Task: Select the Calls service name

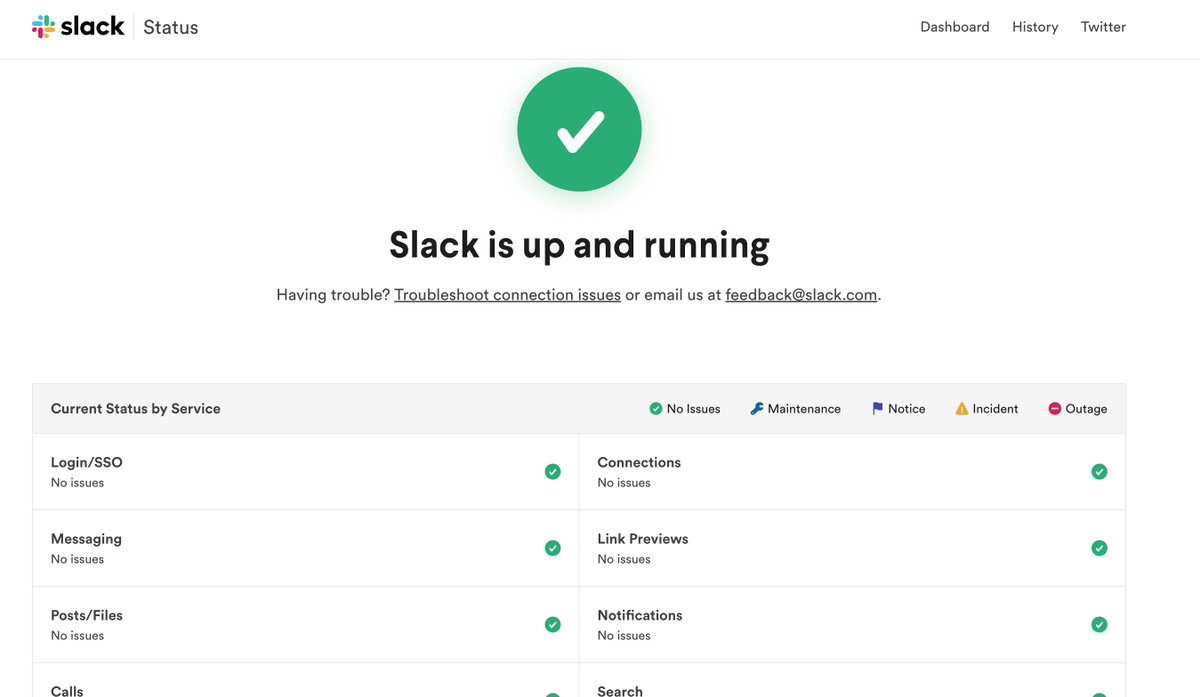Action: tap(67, 691)
